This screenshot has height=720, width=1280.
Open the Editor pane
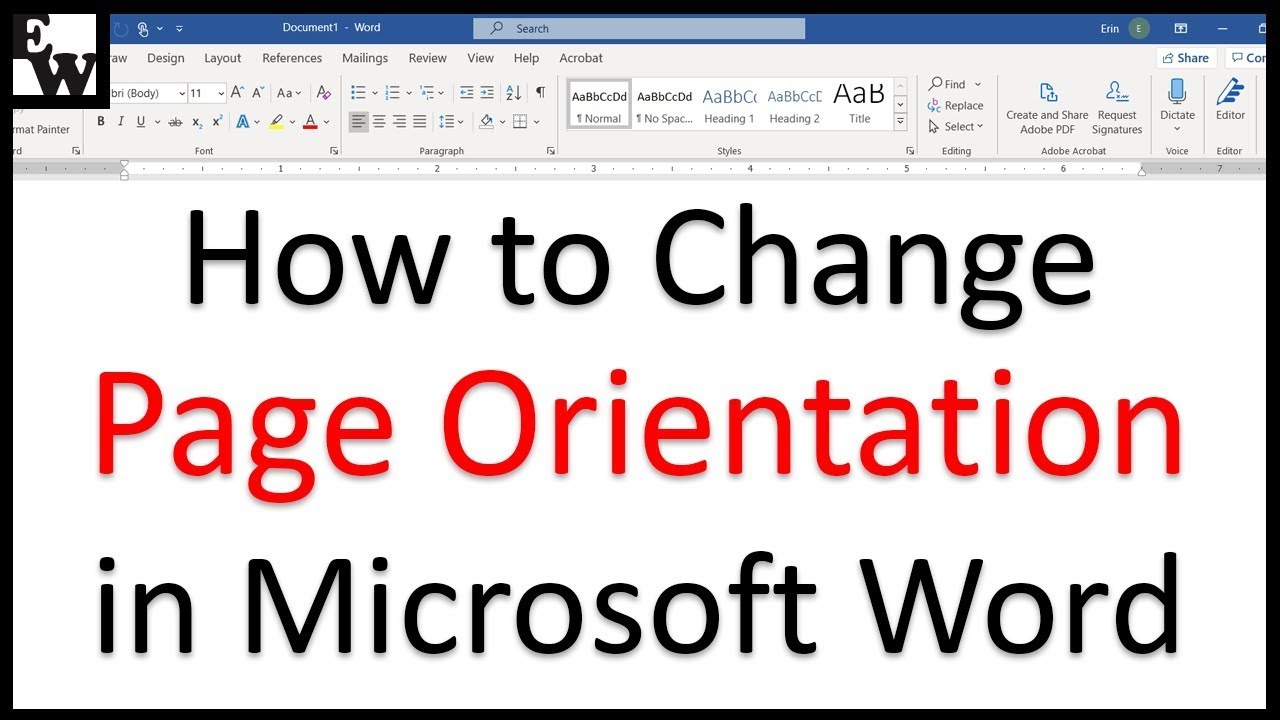point(1230,102)
